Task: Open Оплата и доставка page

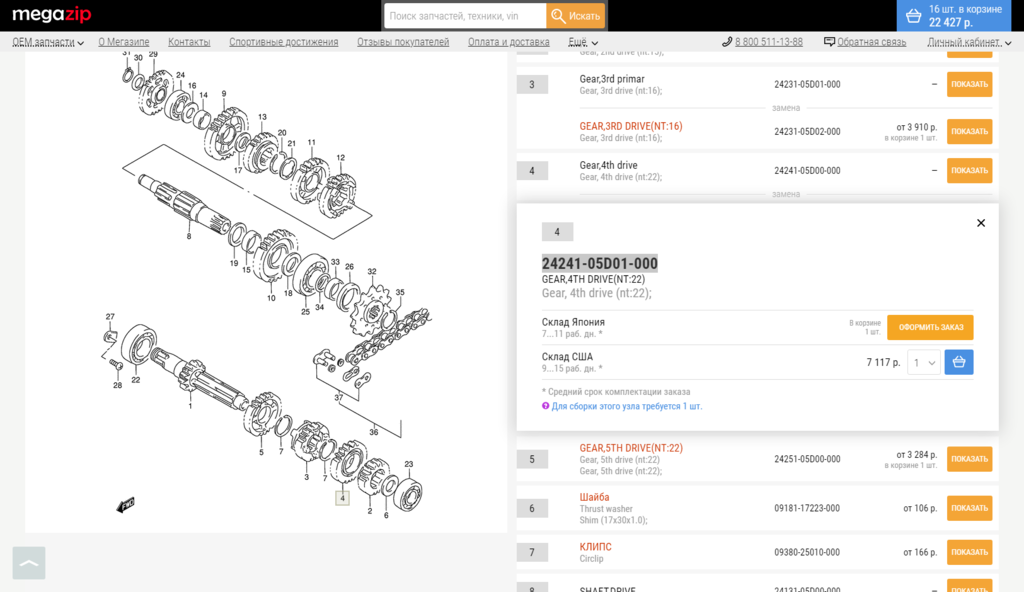Action: point(508,42)
